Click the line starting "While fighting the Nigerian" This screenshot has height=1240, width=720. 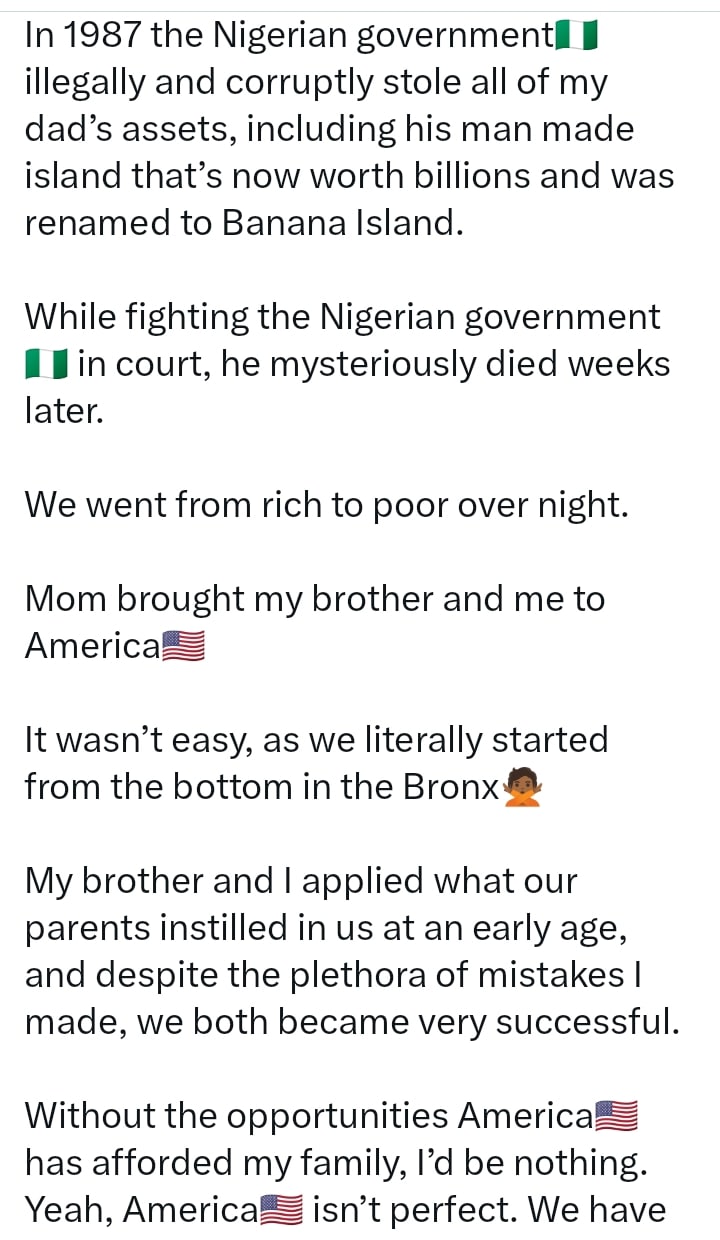(342, 317)
